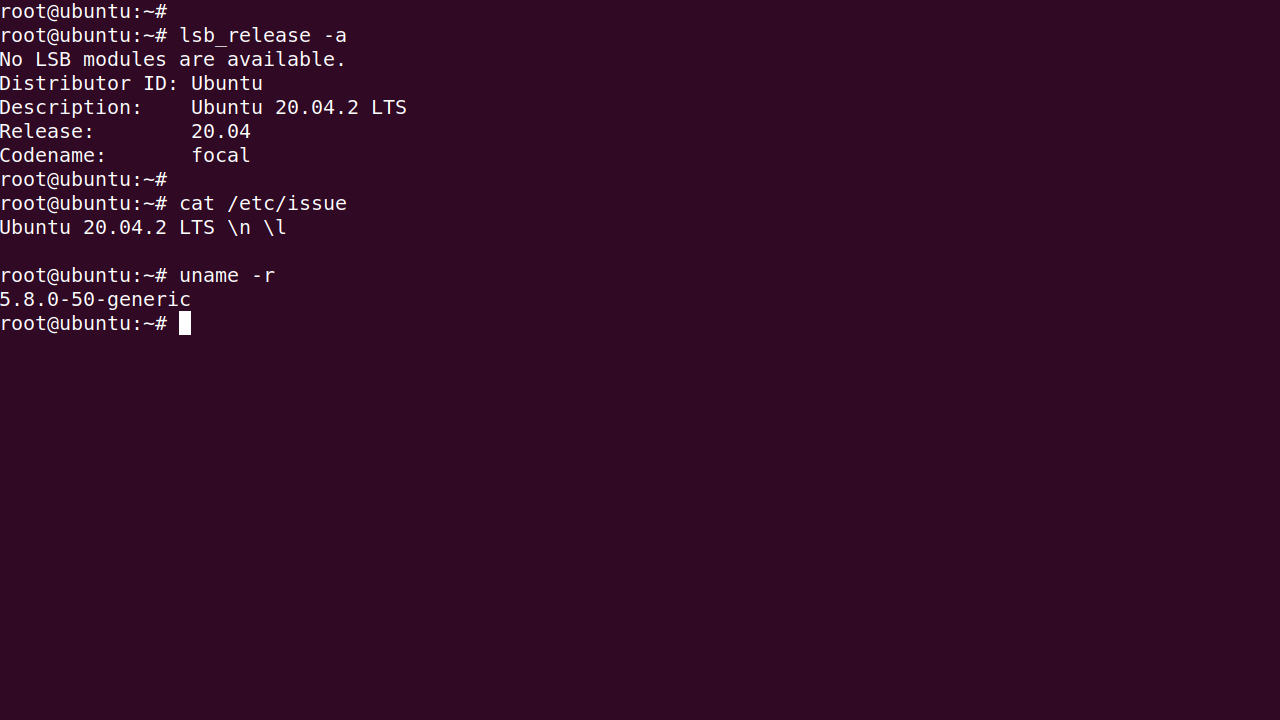Click "Ubuntu 20.04.2 LTS" in the Description row
Image resolution: width=1280 pixels, height=720 pixels.
point(299,107)
